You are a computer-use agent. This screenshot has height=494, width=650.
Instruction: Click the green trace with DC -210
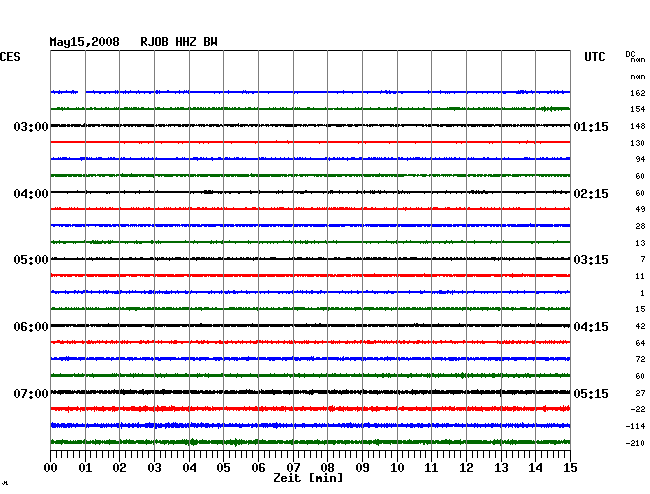point(310,442)
